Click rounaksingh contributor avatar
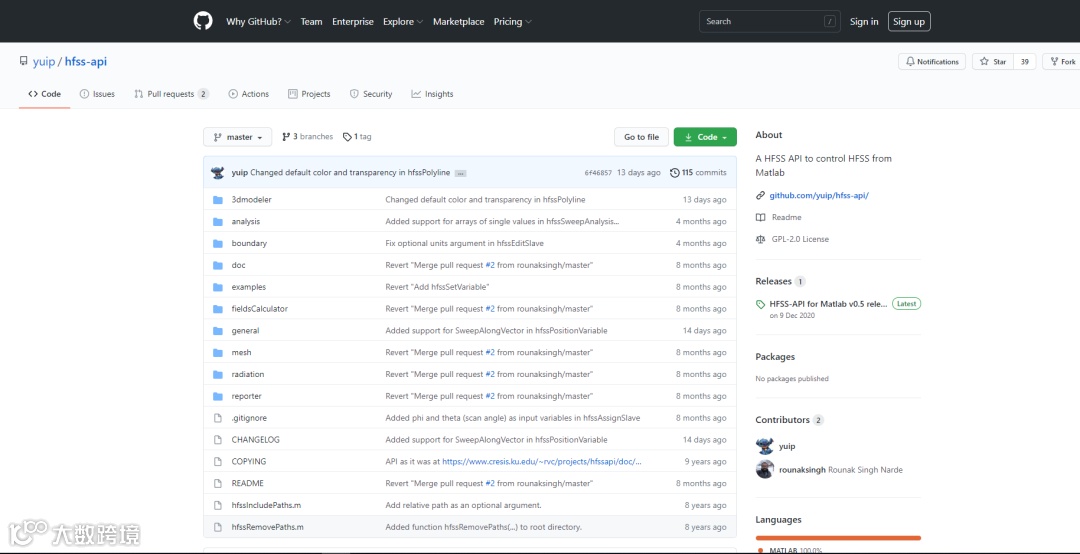The image size is (1080, 554). pos(765,470)
